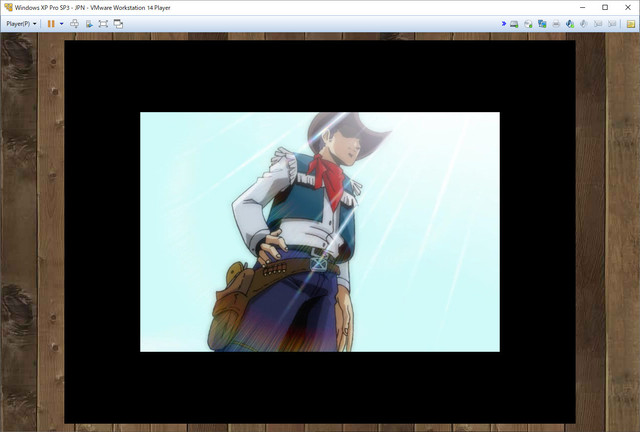Expand the power options dropdown arrow
The image size is (640, 432).
click(62, 24)
